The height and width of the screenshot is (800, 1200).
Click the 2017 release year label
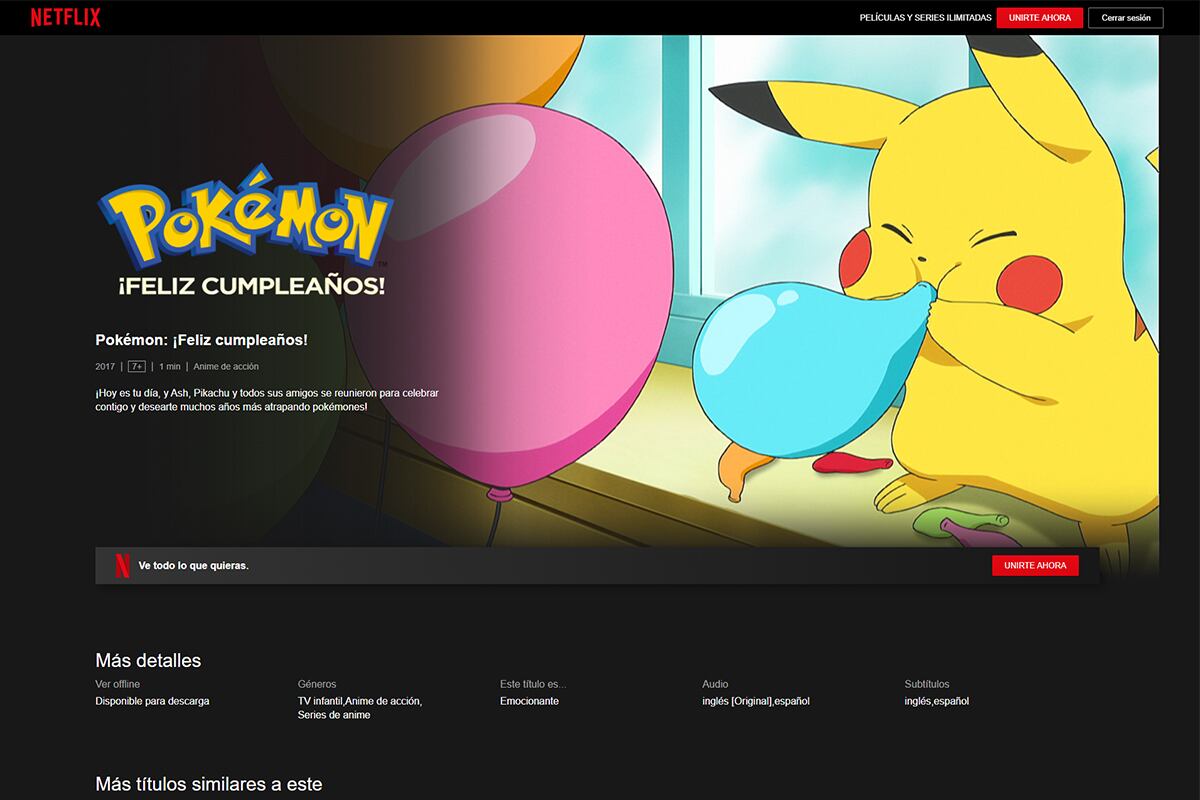103,366
